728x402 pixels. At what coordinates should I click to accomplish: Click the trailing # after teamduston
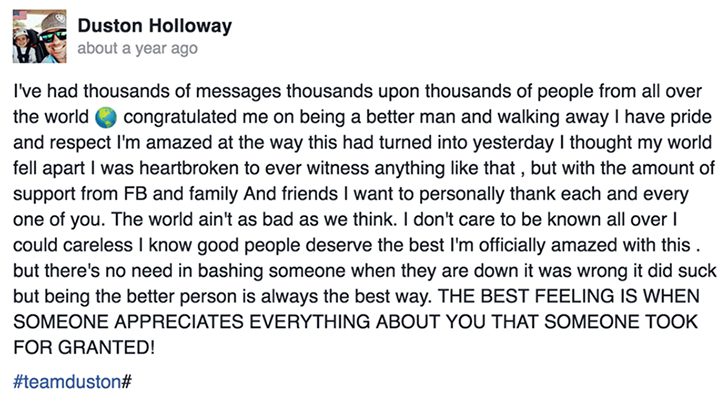[x=127, y=382]
